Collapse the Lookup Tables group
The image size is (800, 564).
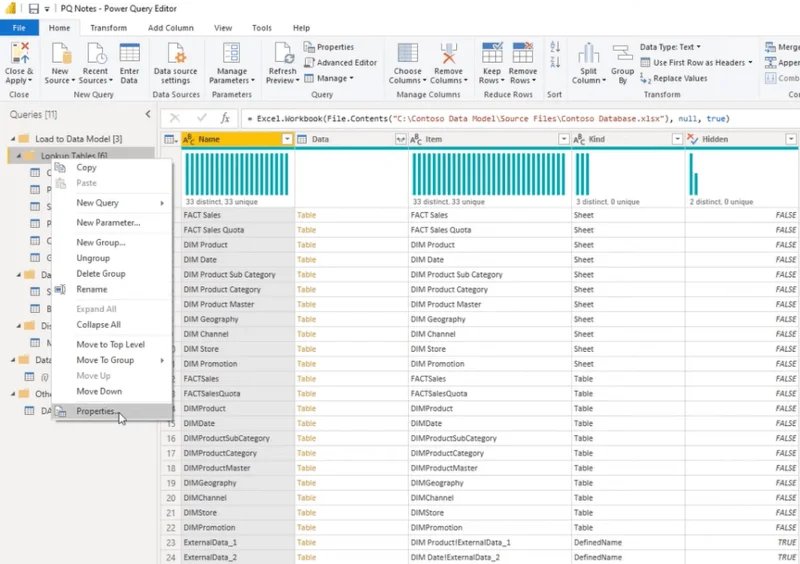point(19,155)
